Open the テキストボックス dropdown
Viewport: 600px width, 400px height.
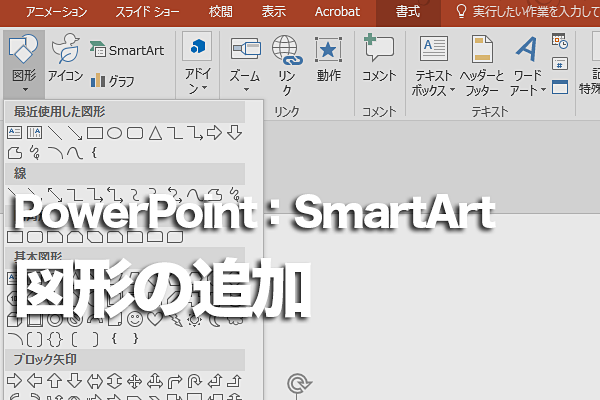click(433, 66)
